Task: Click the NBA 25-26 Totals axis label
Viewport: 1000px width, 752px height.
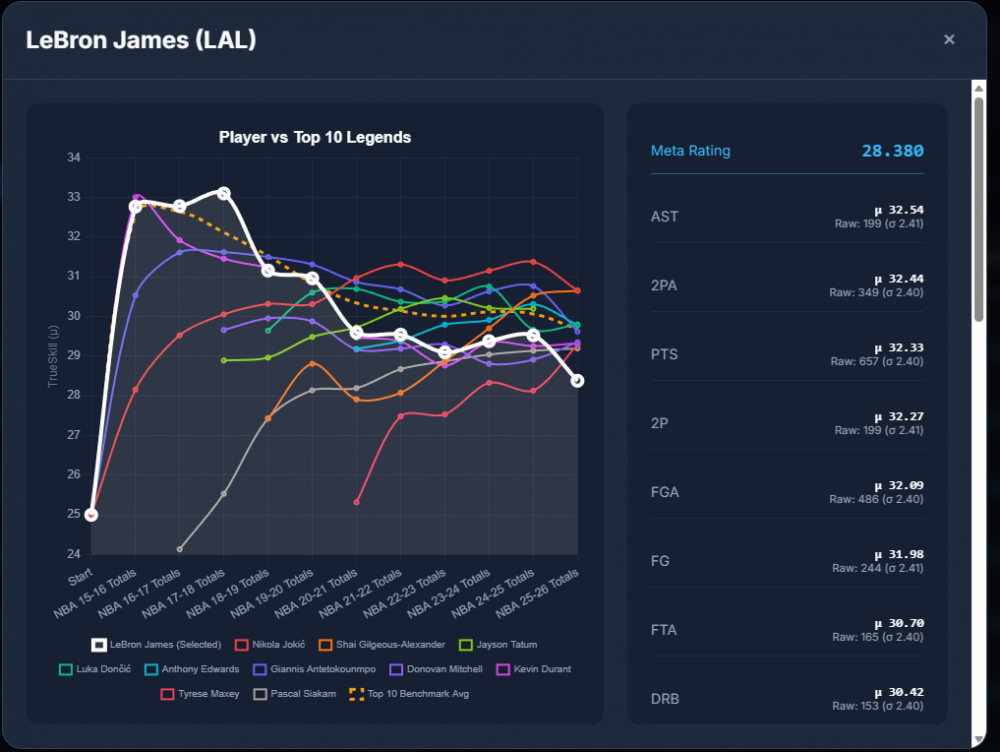Action: click(538, 593)
